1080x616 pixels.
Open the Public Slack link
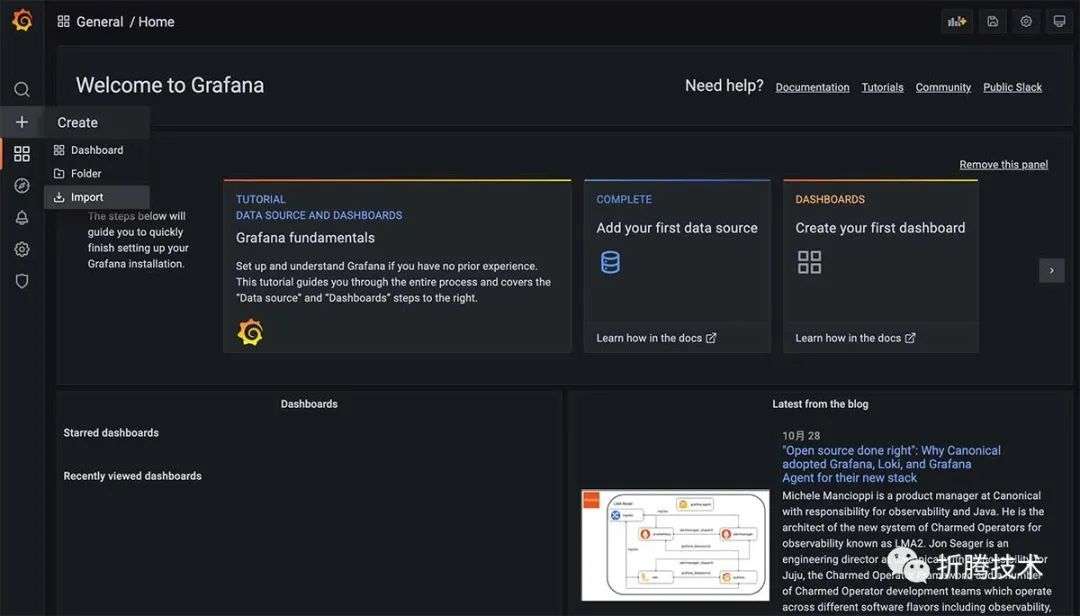1012,88
